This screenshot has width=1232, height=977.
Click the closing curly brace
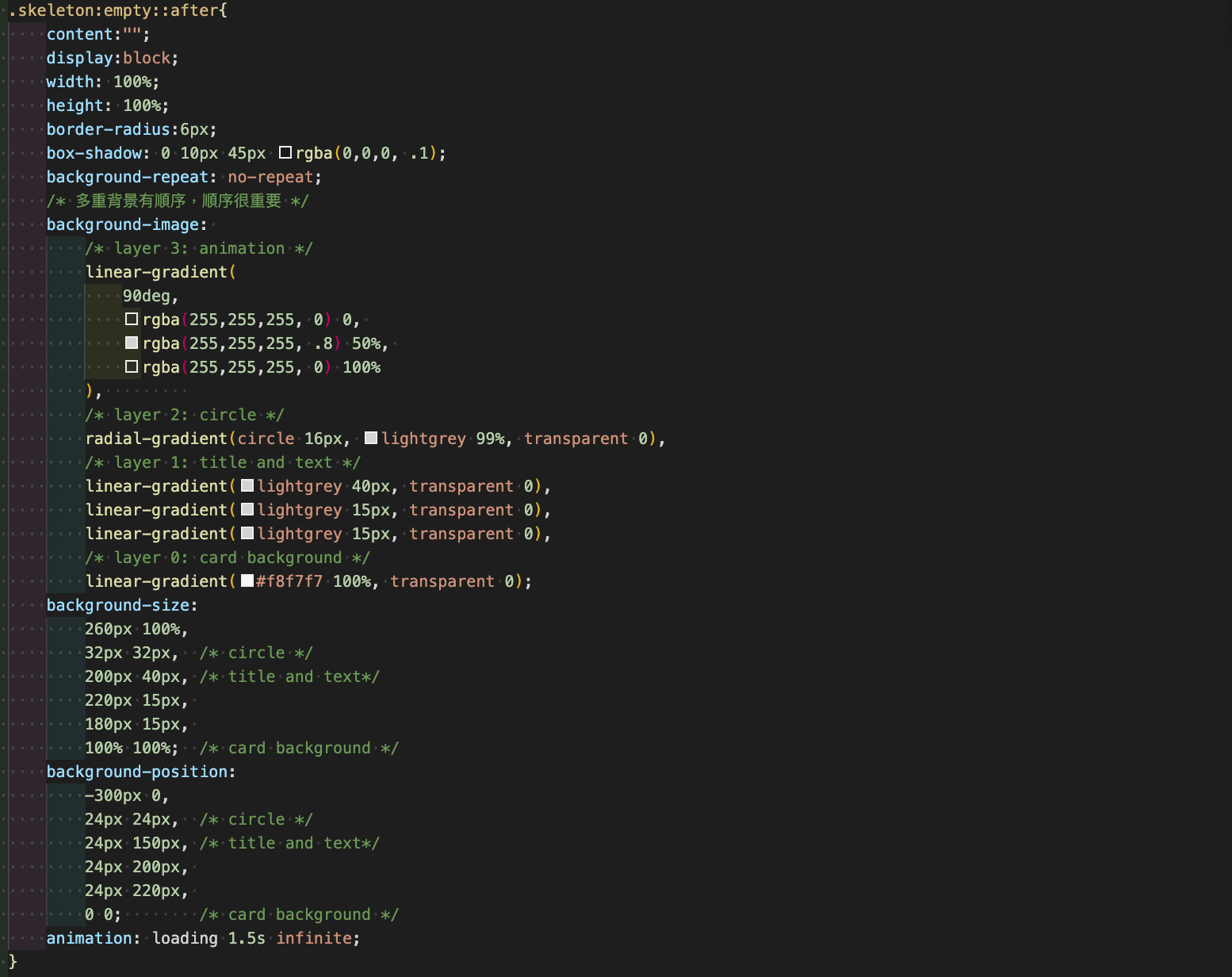(x=13, y=962)
